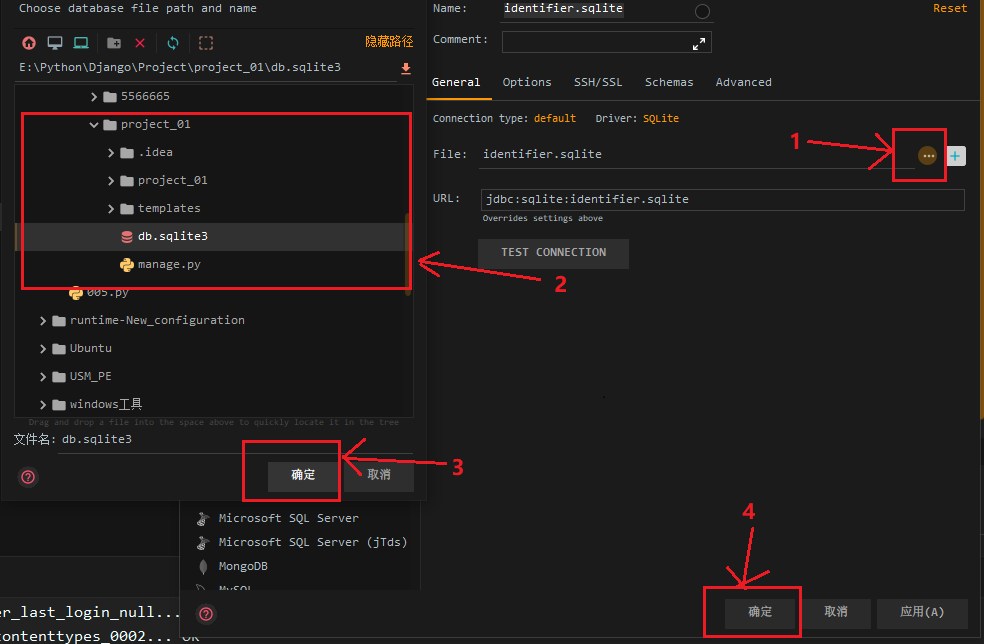
Task: Open path history download arrow
Action: point(406,68)
